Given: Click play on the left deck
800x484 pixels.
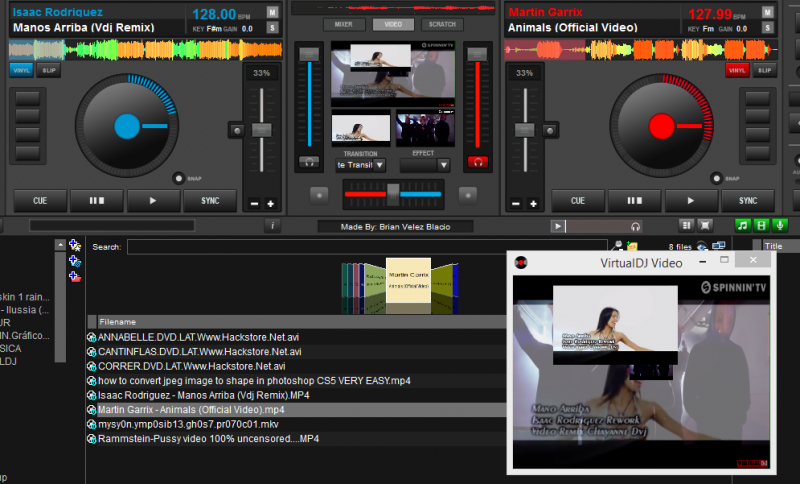Looking at the screenshot, I should click(153, 200).
